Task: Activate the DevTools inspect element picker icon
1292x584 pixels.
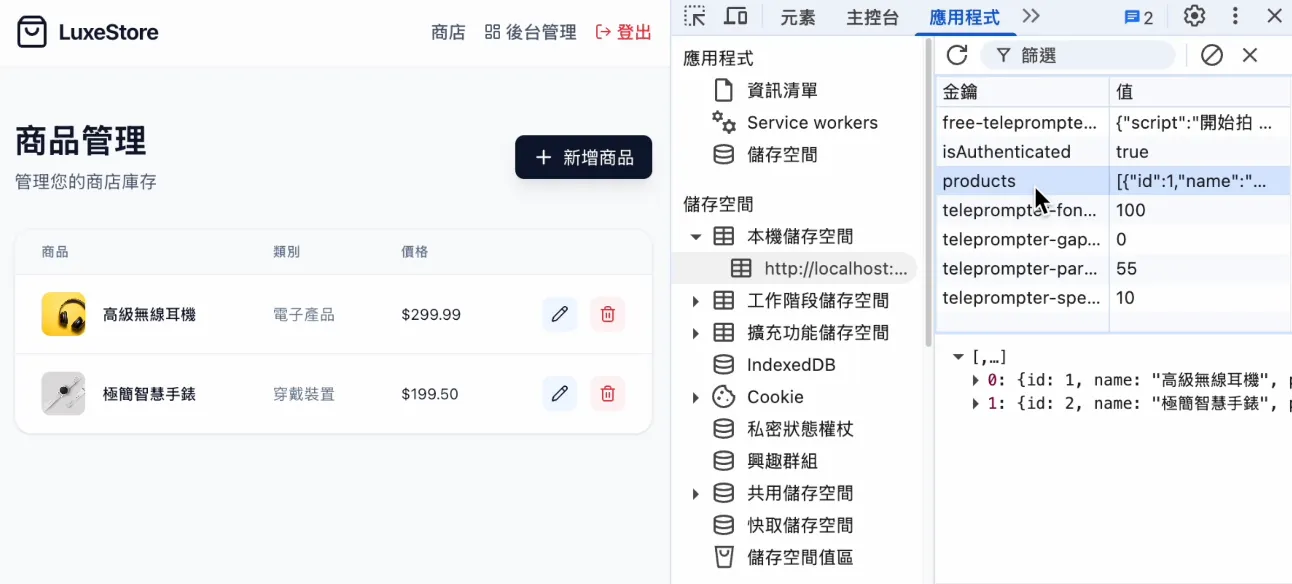Action: point(694,16)
